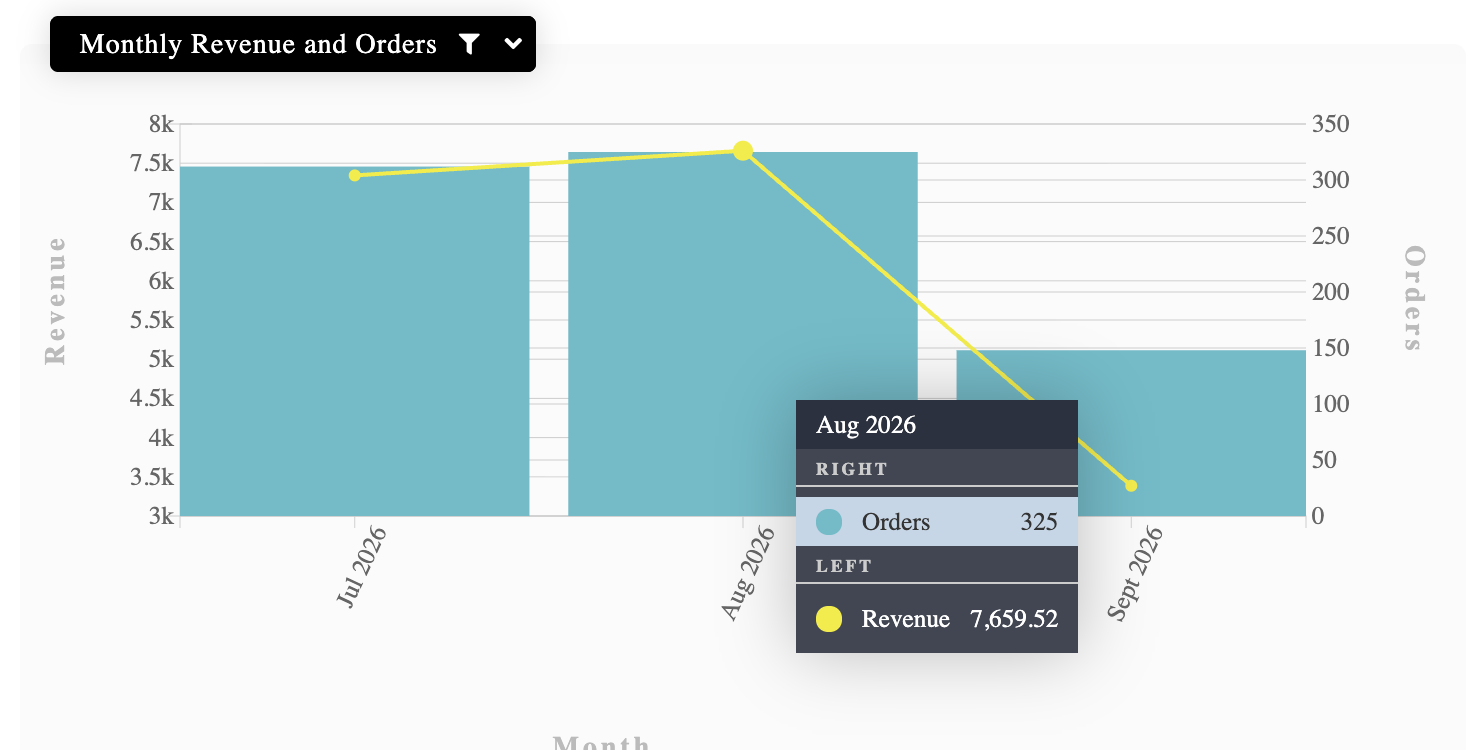The height and width of the screenshot is (750, 1470).
Task: Click the Jul 2026 line data point
Action: pyautogui.click(x=354, y=176)
